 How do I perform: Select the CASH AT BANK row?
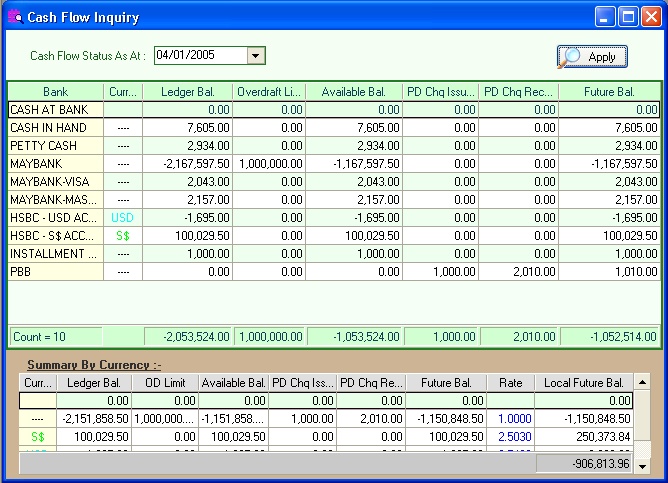point(334,109)
